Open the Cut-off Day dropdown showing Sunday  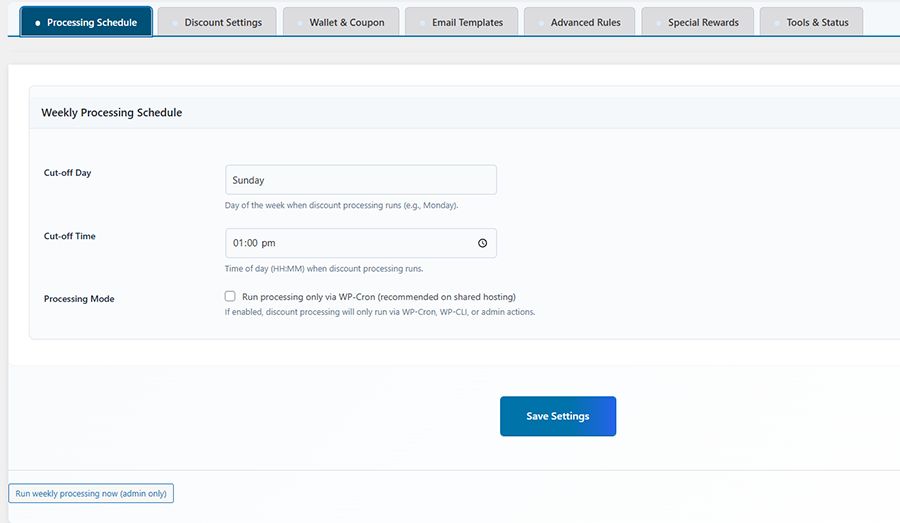pyautogui.click(x=361, y=180)
